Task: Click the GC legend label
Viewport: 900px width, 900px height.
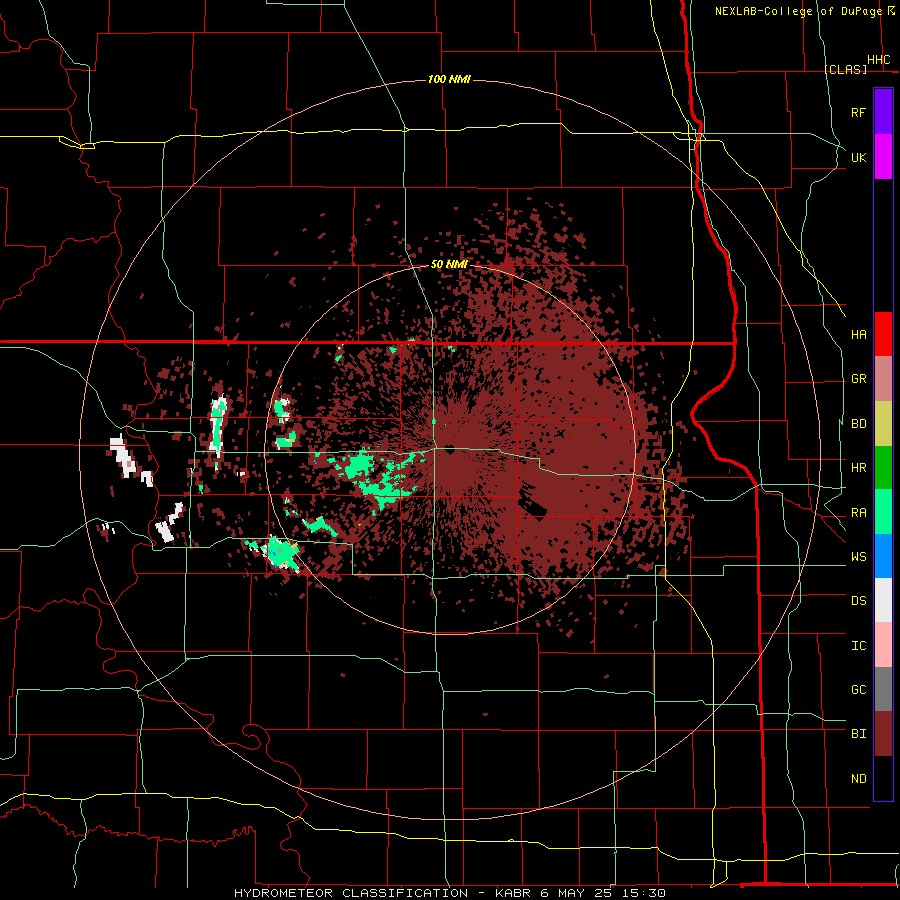Action: coord(859,690)
